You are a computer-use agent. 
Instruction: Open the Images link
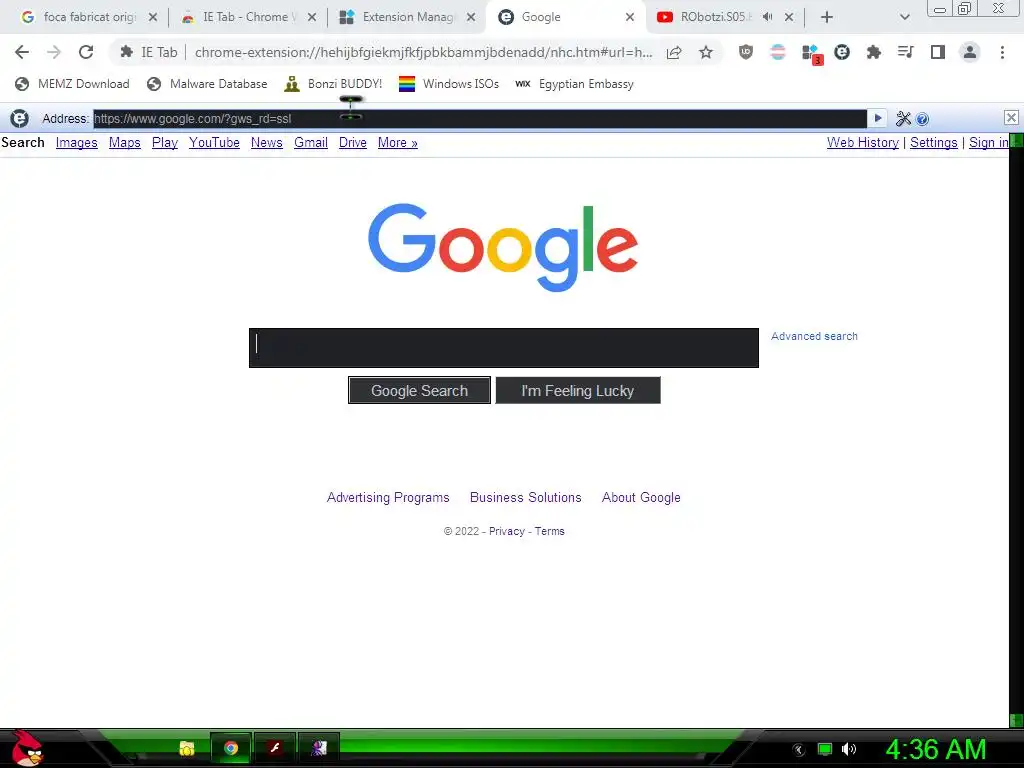click(76, 142)
